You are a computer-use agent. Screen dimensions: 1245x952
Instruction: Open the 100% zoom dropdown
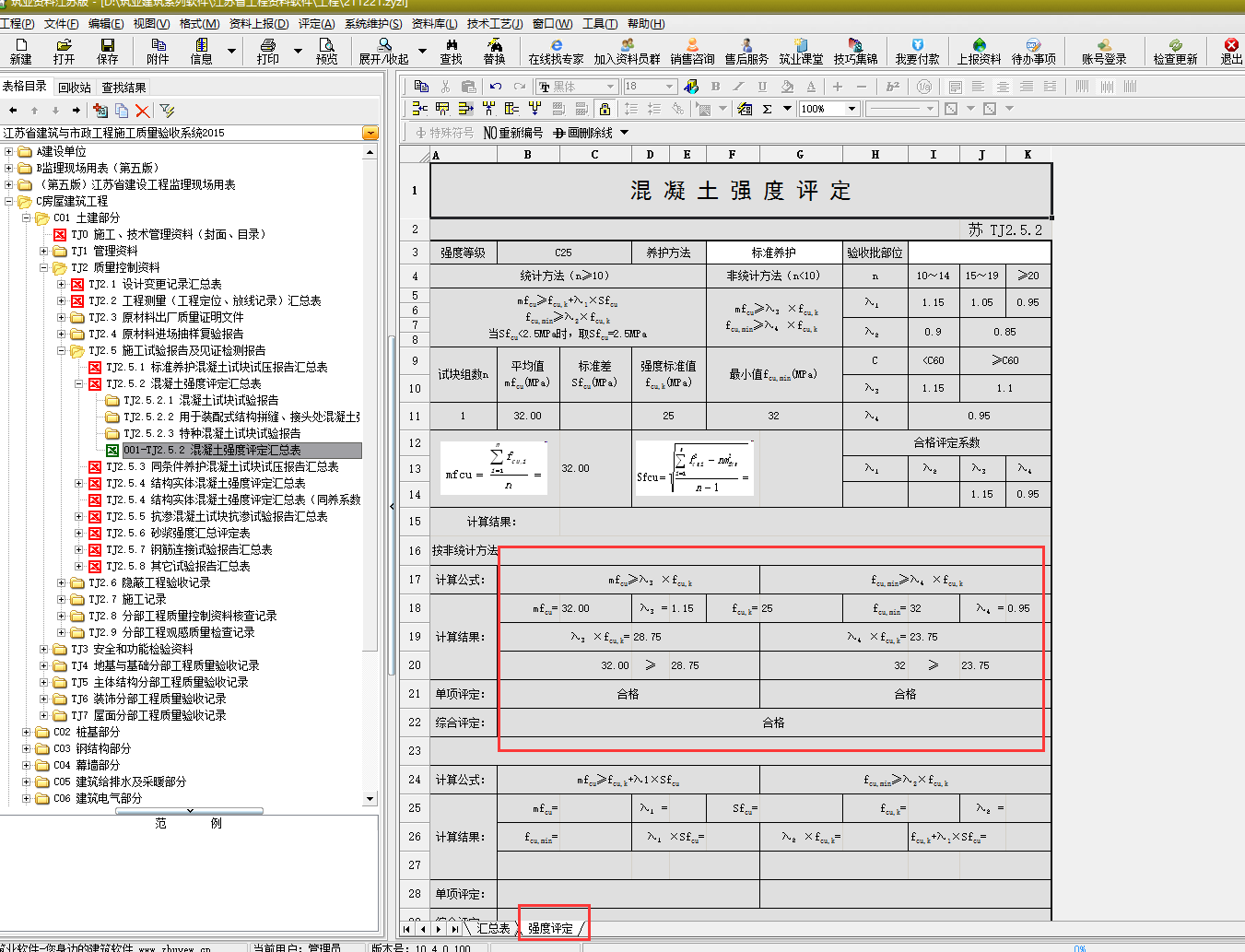point(852,109)
